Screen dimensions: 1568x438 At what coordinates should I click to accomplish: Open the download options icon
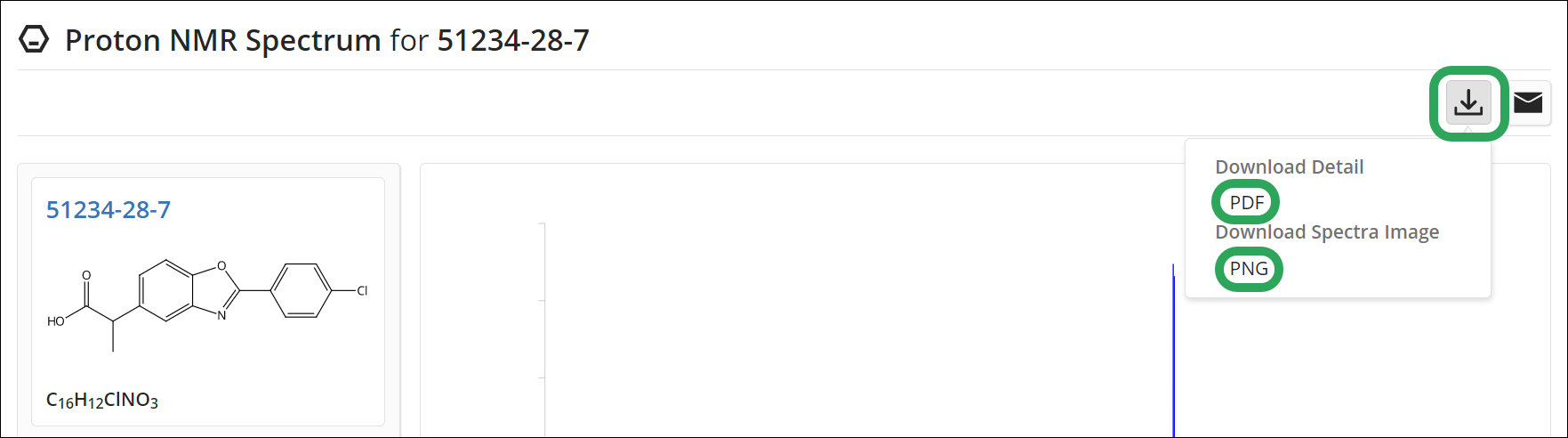1468,103
